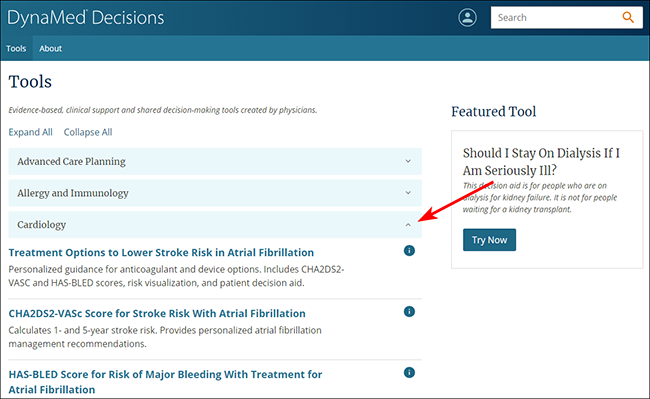Click the Collapse All link

(x=88, y=132)
